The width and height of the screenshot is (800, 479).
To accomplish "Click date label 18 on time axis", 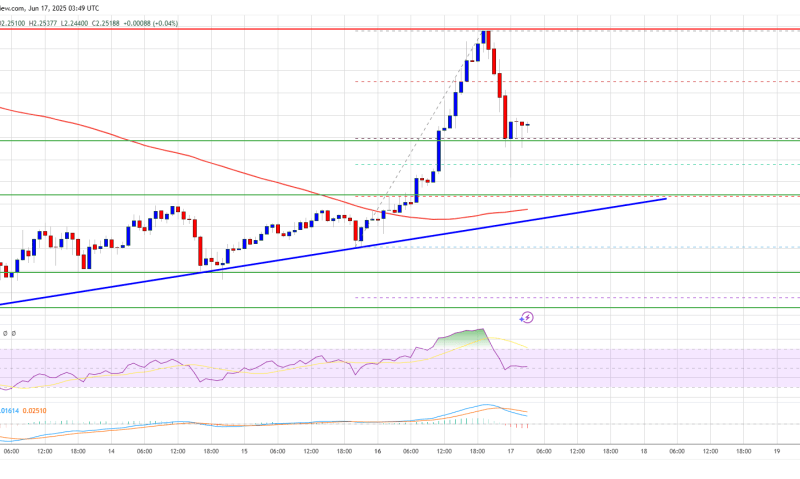I will click(x=644, y=451).
